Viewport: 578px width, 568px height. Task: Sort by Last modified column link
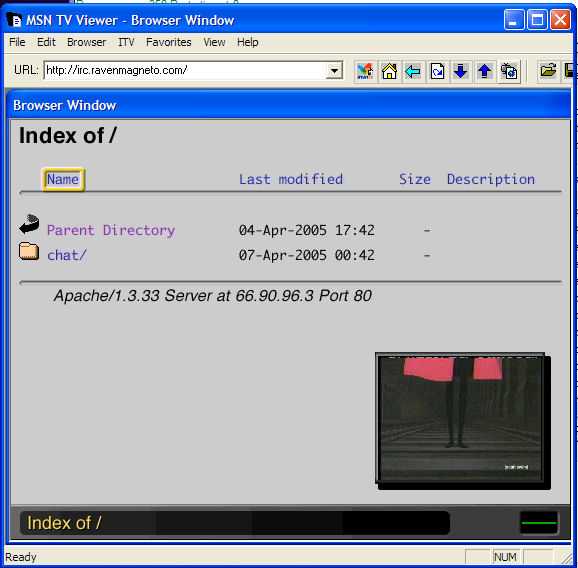click(x=291, y=179)
